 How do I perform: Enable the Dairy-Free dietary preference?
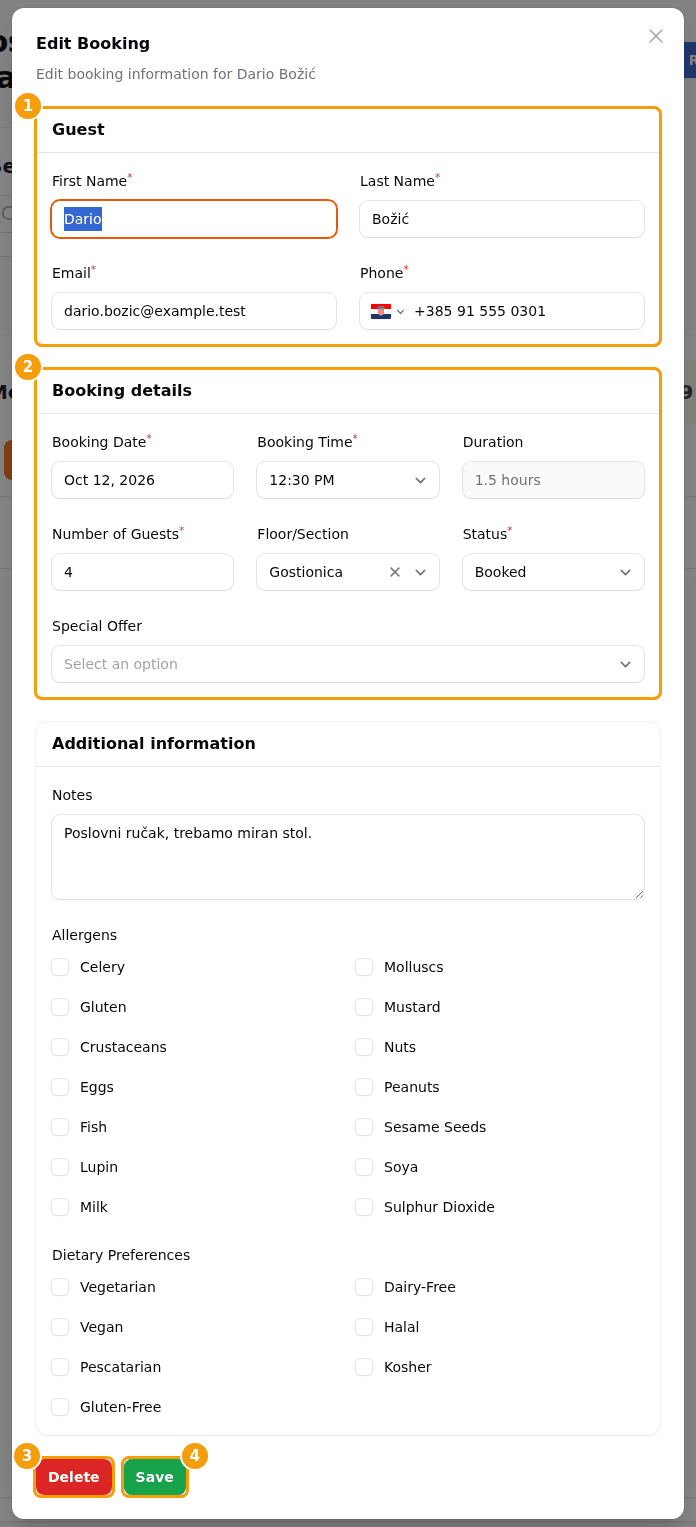click(x=364, y=1287)
